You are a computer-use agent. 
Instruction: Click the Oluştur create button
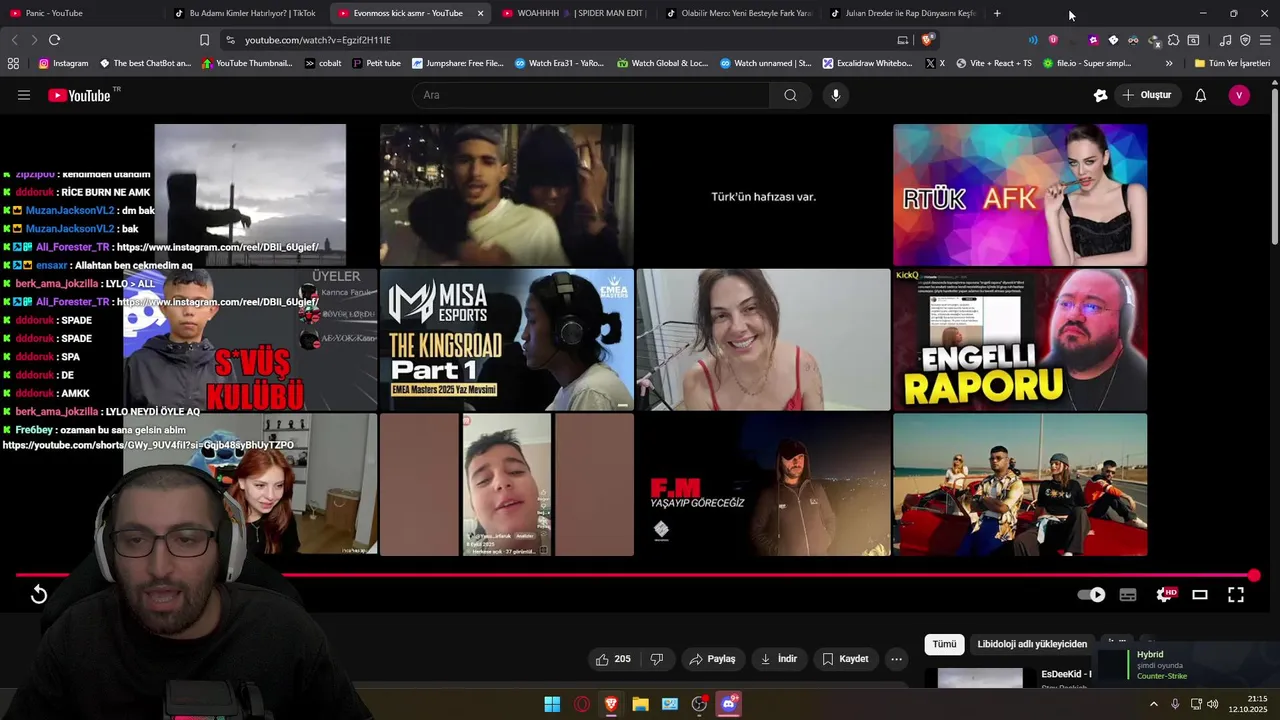tap(1146, 95)
